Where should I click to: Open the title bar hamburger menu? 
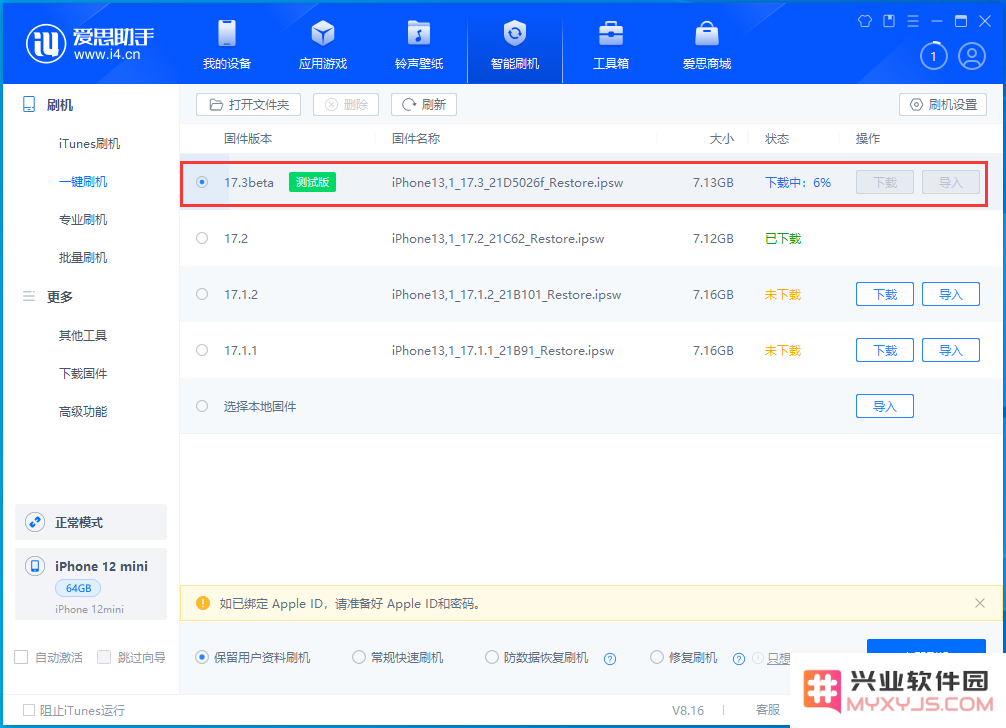coord(913,21)
